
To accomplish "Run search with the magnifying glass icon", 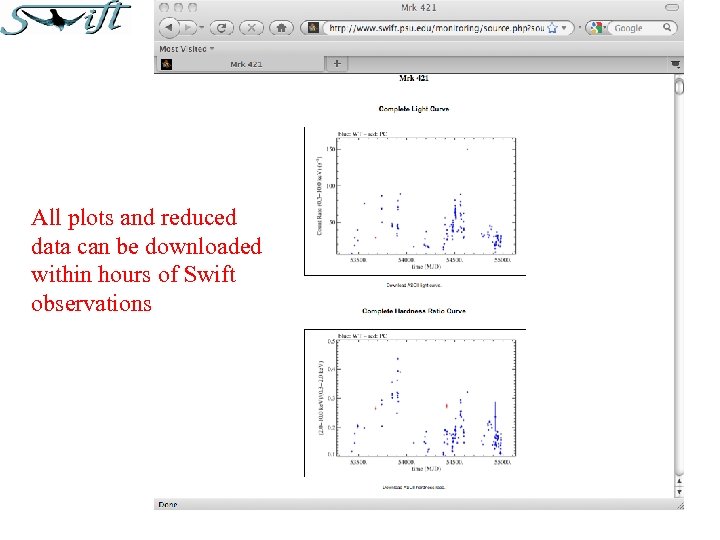I will (x=667, y=28).
